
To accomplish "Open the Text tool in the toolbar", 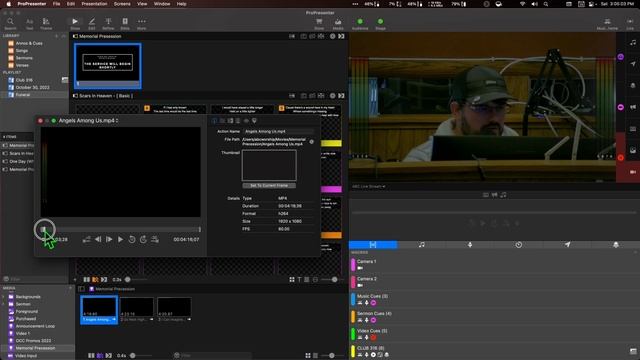I will tap(29, 24).
